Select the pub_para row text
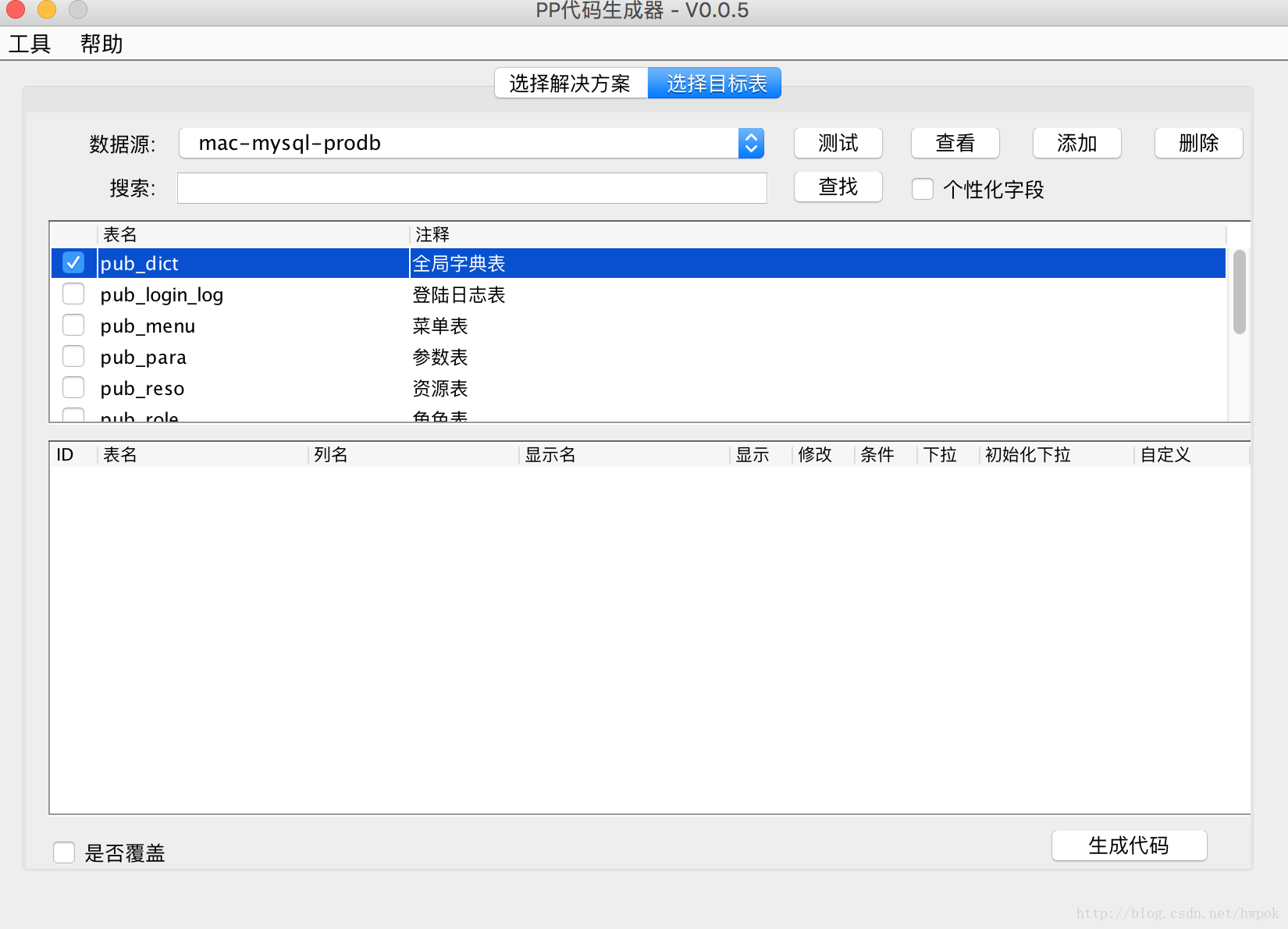Image resolution: width=1288 pixels, height=929 pixels. pyautogui.click(x=144, y=358)
